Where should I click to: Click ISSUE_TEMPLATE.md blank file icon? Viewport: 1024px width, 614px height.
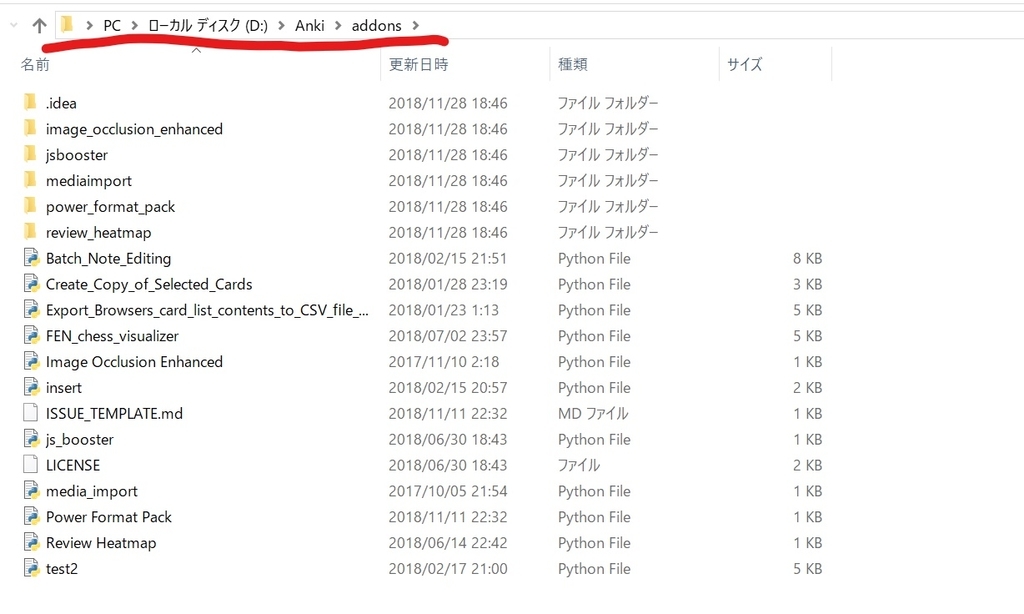pos(30,413)
